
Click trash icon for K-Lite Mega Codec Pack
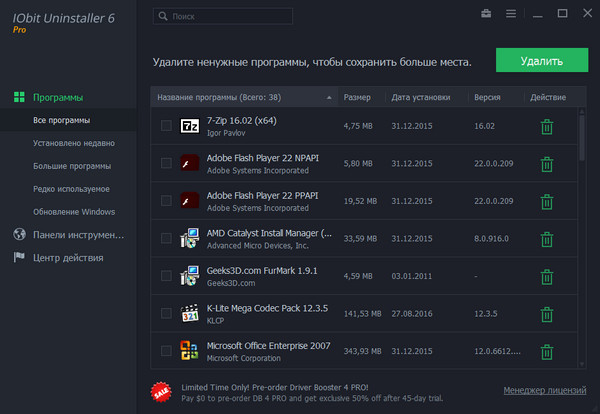click(x=546, y=313)
